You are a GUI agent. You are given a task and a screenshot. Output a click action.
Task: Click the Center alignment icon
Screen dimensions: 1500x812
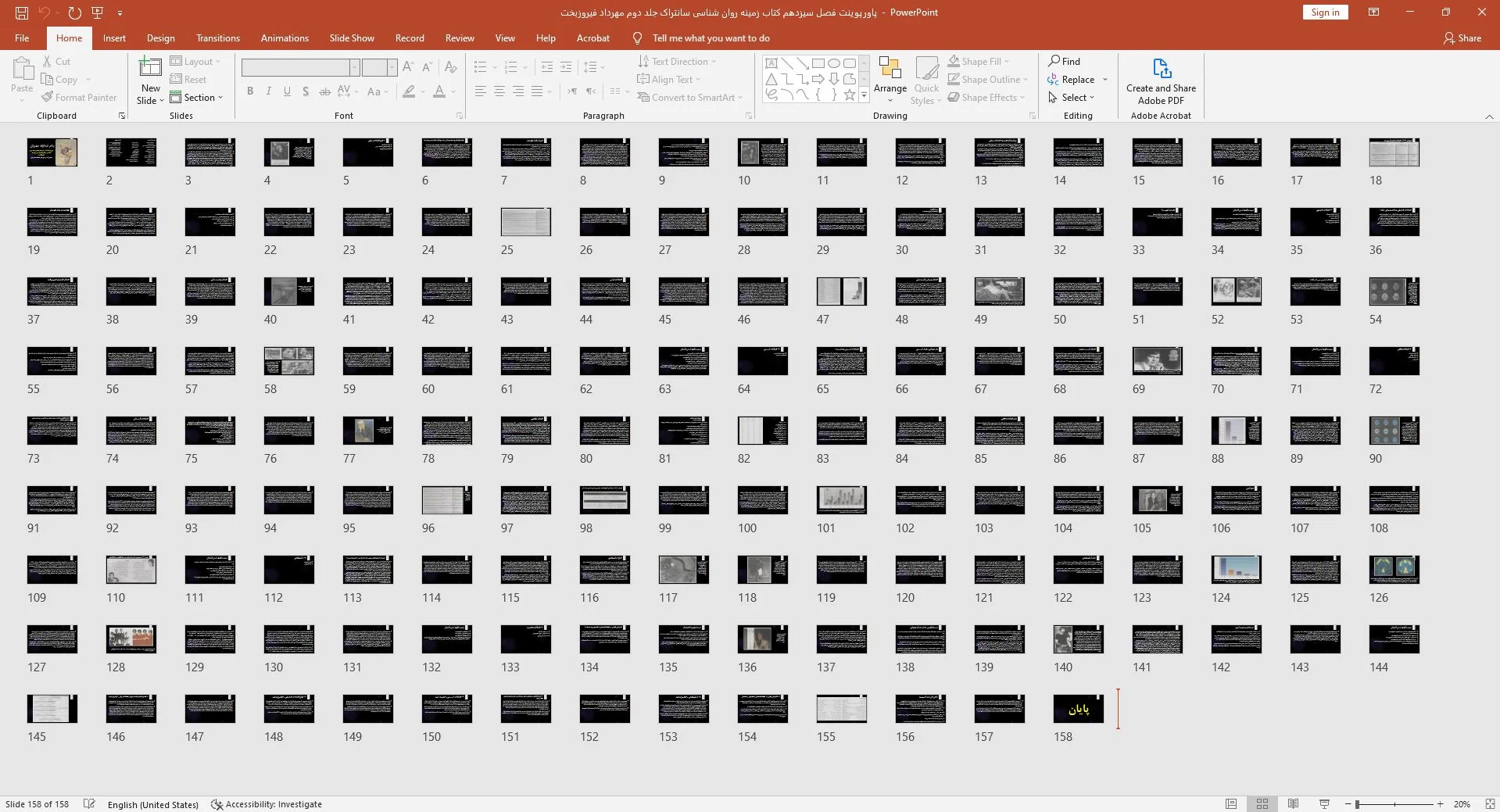point(499,91)
